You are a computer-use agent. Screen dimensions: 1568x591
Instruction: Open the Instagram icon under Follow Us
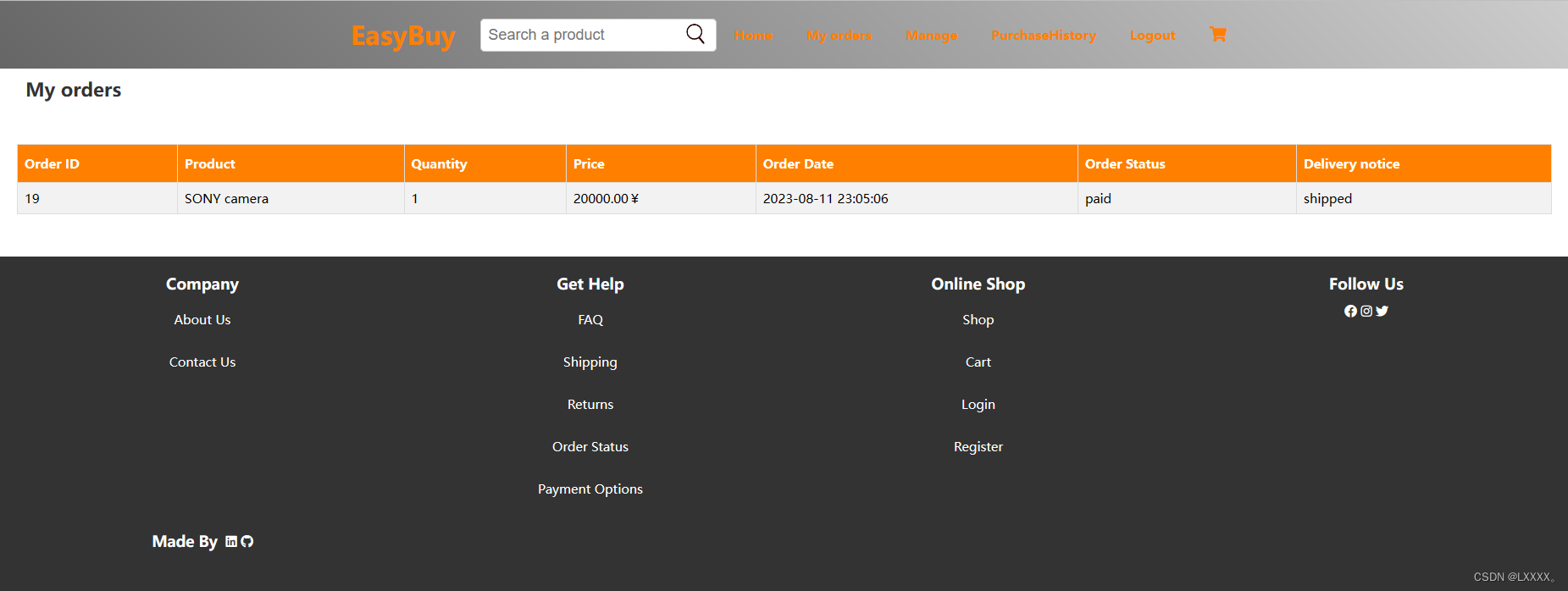[x=1366, y=311]
